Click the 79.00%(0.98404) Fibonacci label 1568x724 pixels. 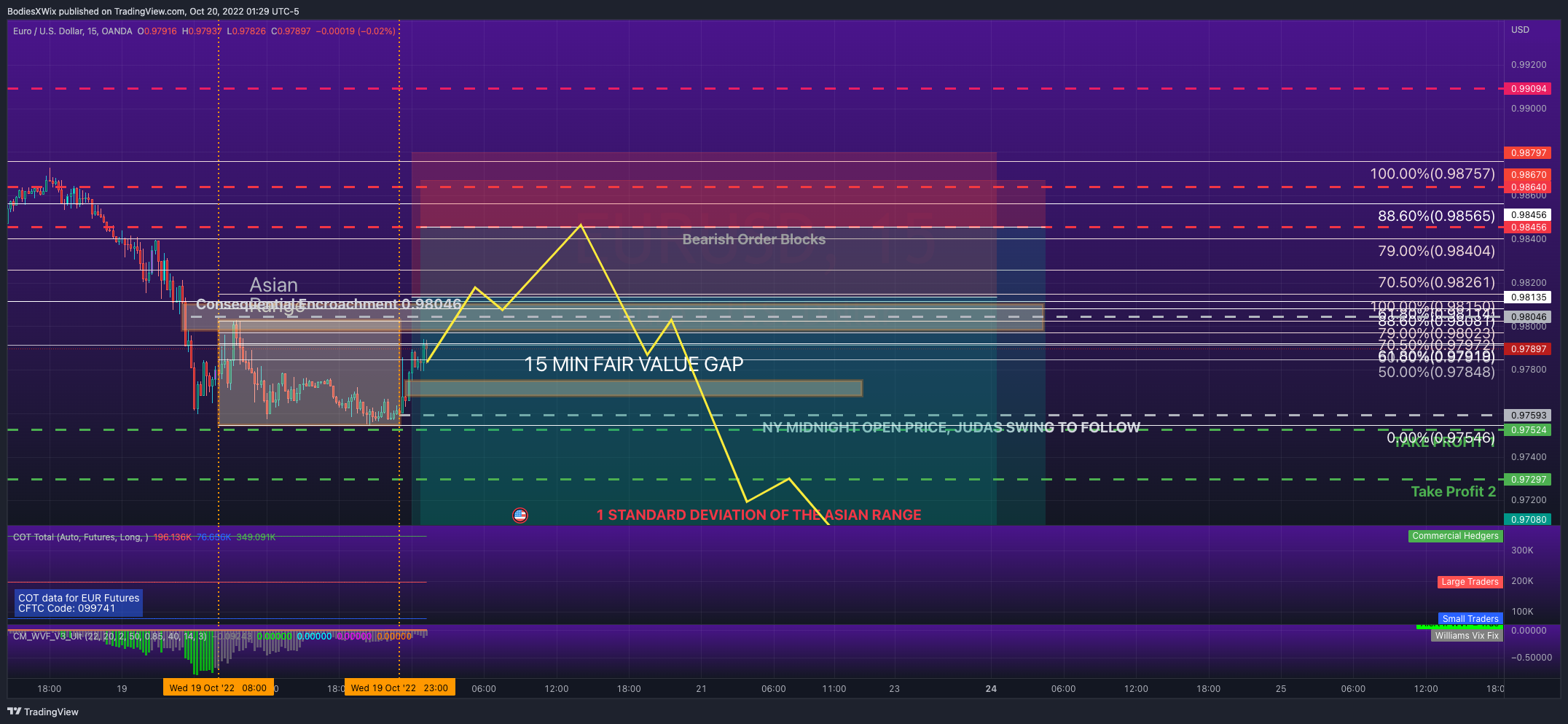1436,251
